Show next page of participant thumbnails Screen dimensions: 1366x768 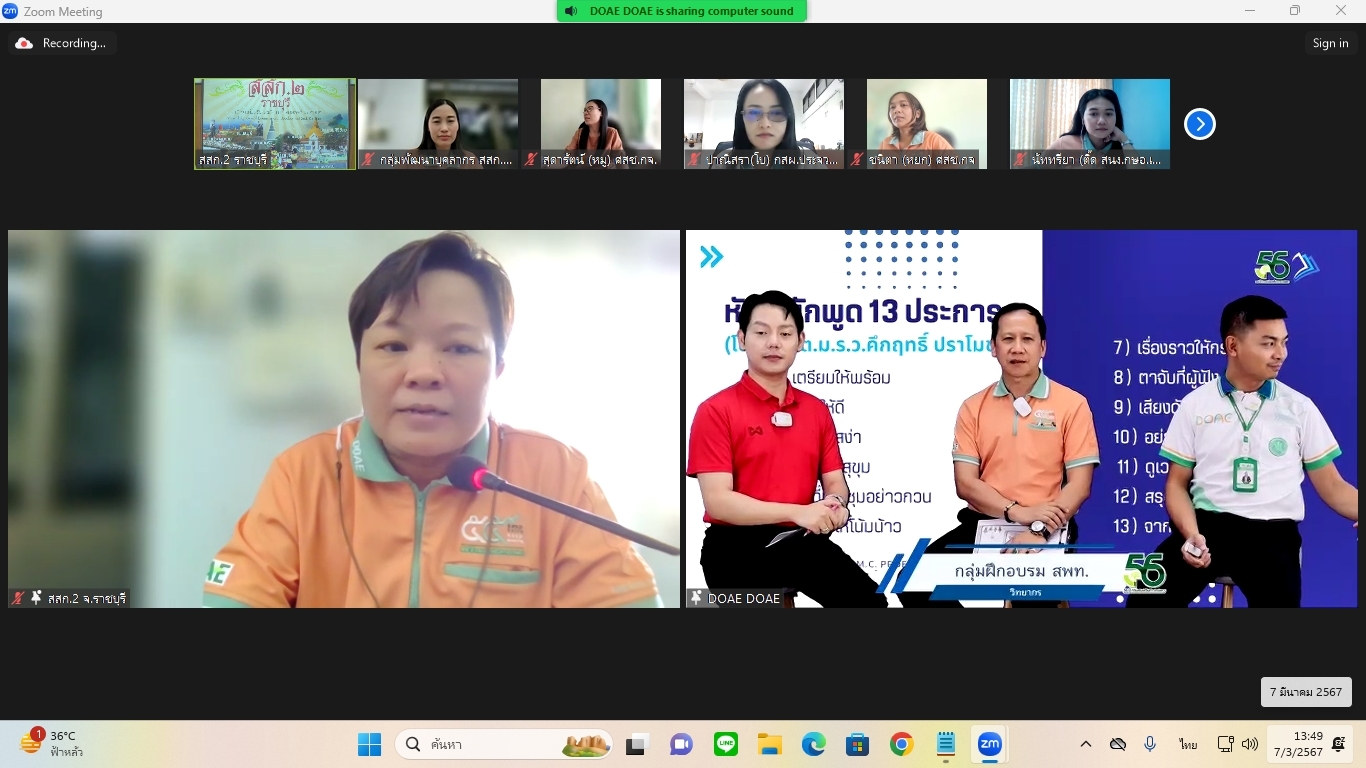1199,124
